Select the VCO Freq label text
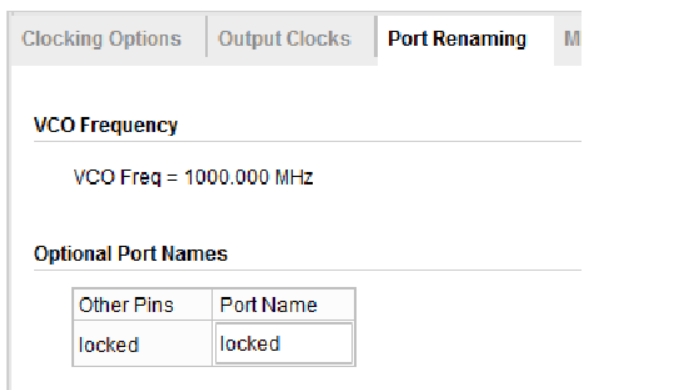 [x=117, y=177]
